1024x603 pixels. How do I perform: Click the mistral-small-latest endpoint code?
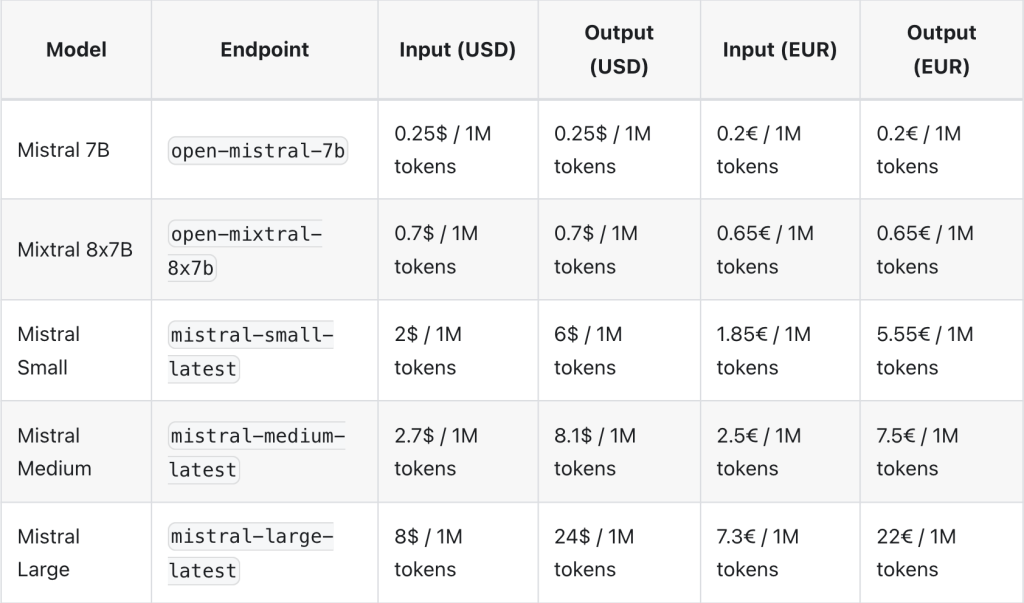coord(251,351)
